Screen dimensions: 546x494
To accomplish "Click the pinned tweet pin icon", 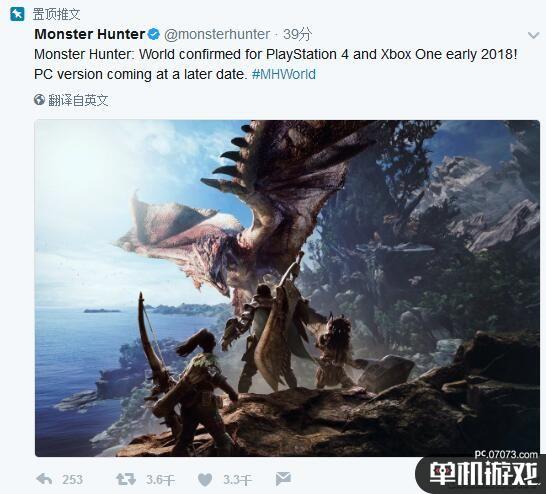I will [17, 14].
